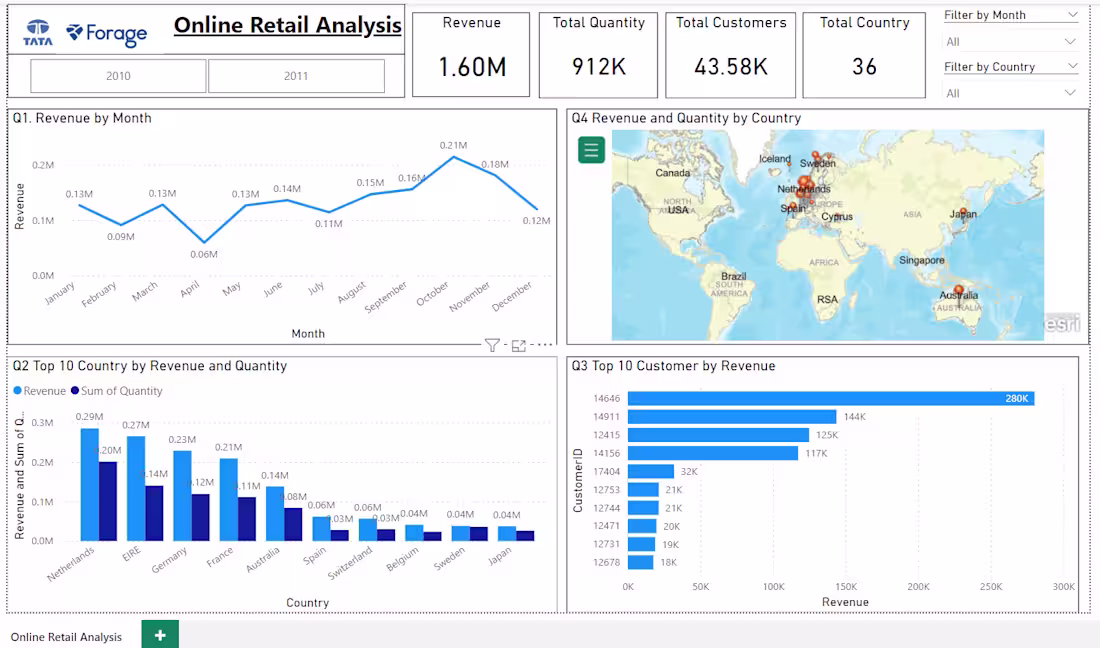Click the Online Retail Analysis title
Screen dimensions: 1100x648
pos(286,24)
